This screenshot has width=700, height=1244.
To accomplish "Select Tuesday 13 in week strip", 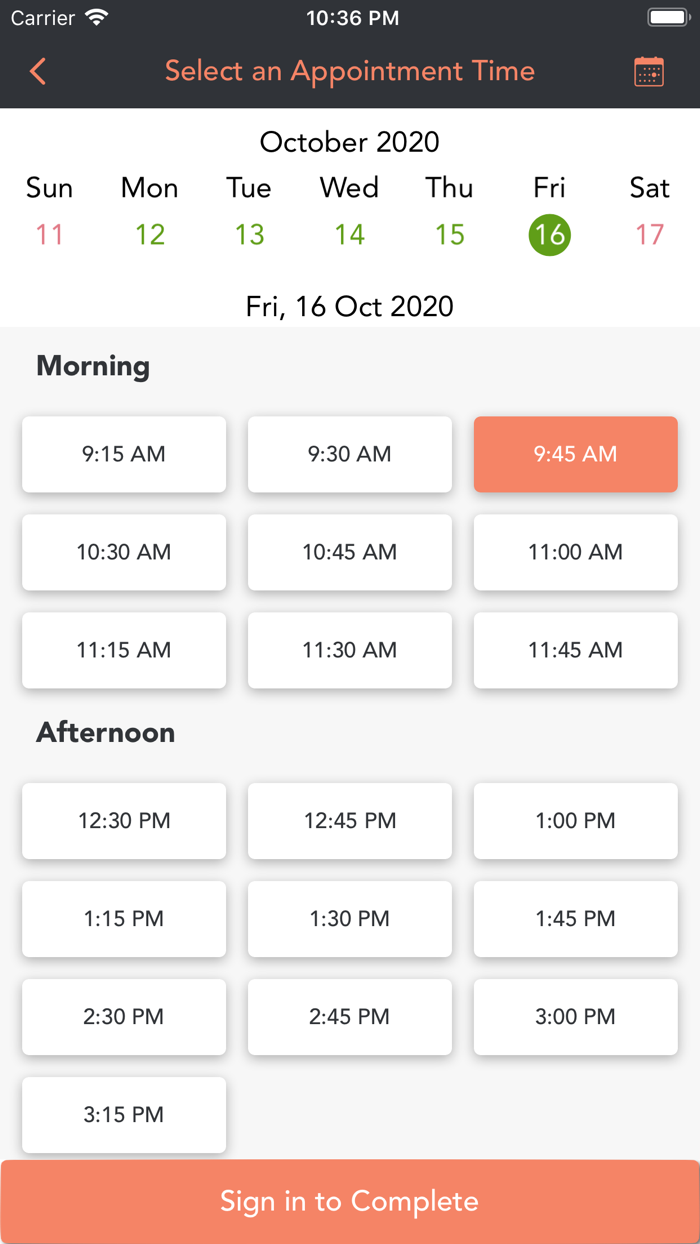I will point(249,235).
